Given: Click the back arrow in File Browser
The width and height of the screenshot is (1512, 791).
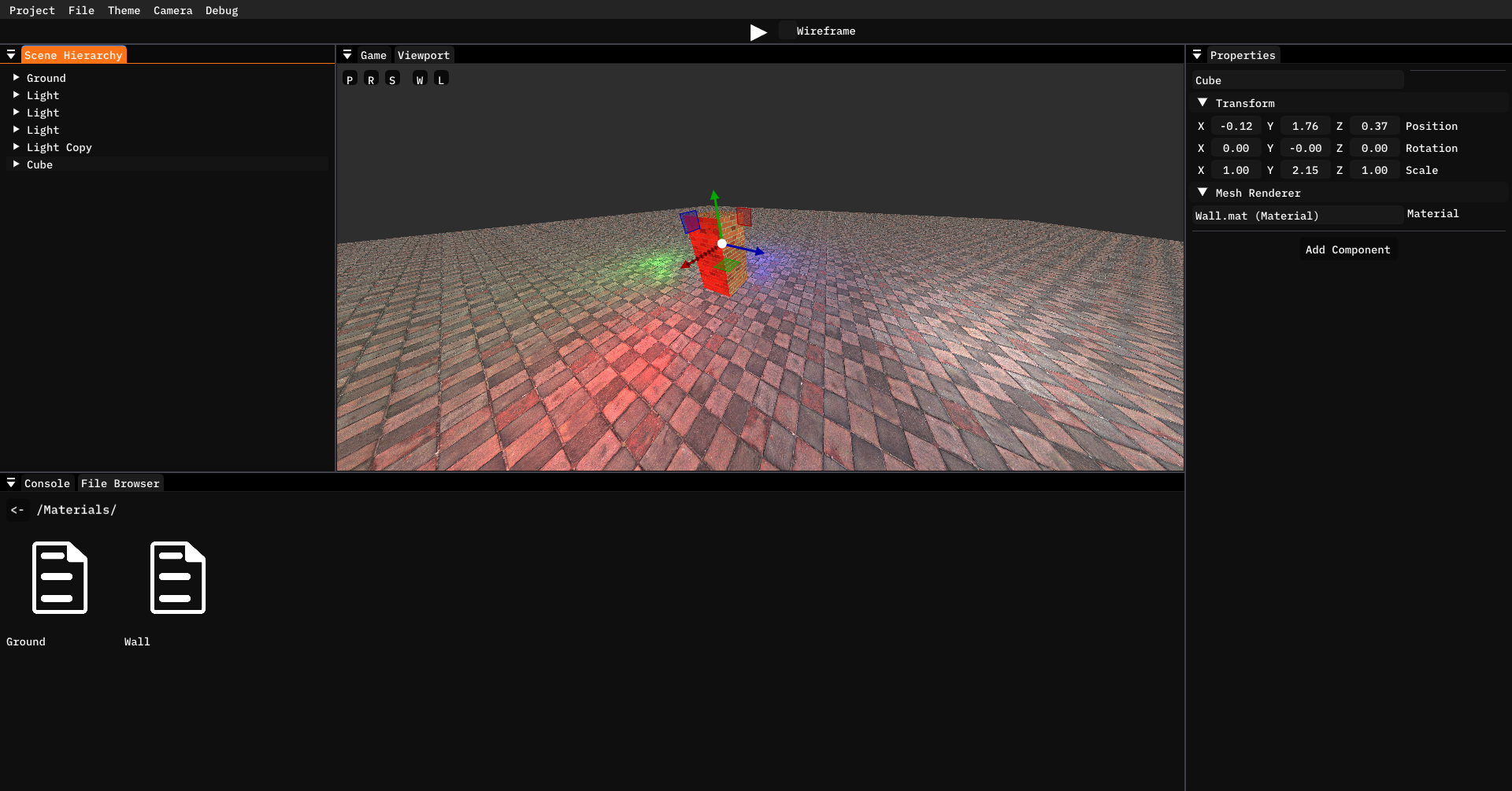Looking at the screenshot, I should pos(17,510).
